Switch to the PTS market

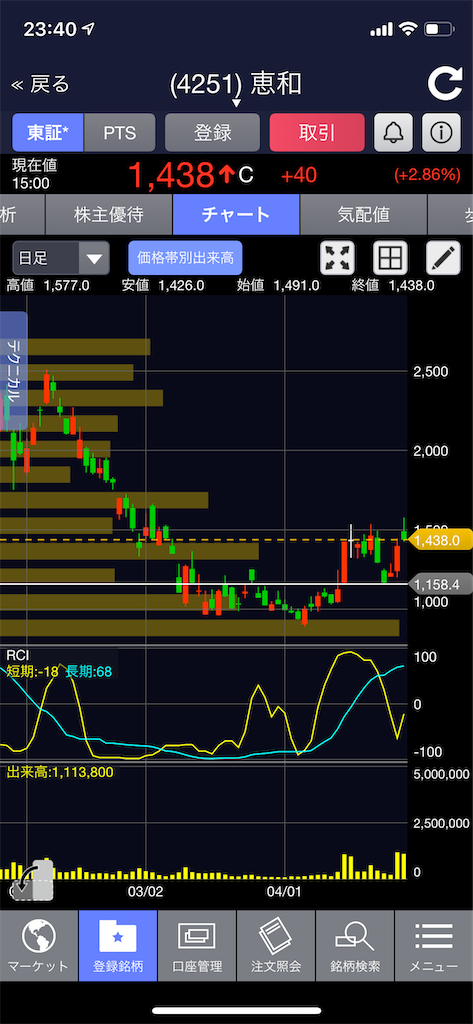tap(120, 133)
